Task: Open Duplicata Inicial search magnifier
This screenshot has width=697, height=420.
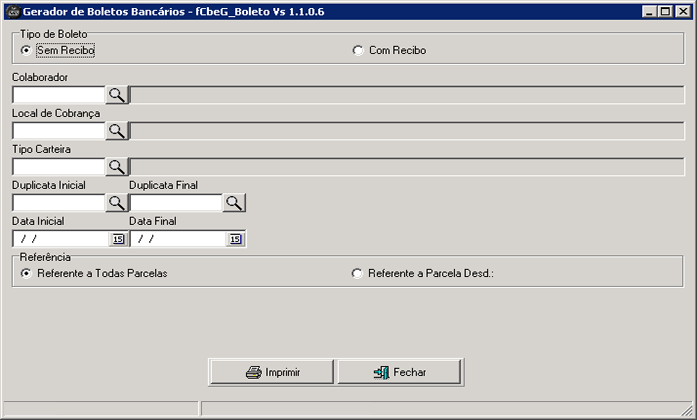Action: tap(117, 203)
